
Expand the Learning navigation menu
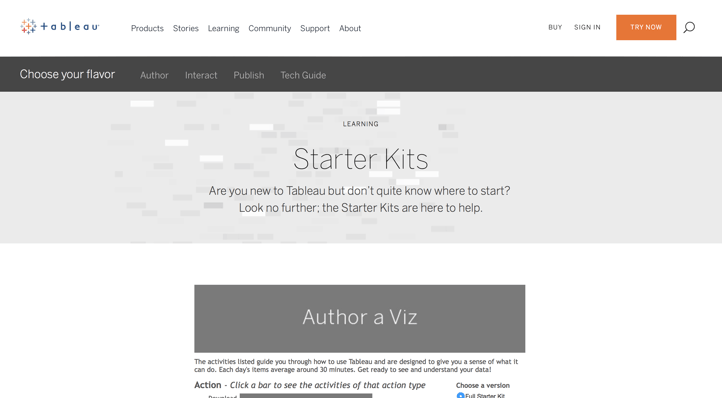(x=223, y=29)
